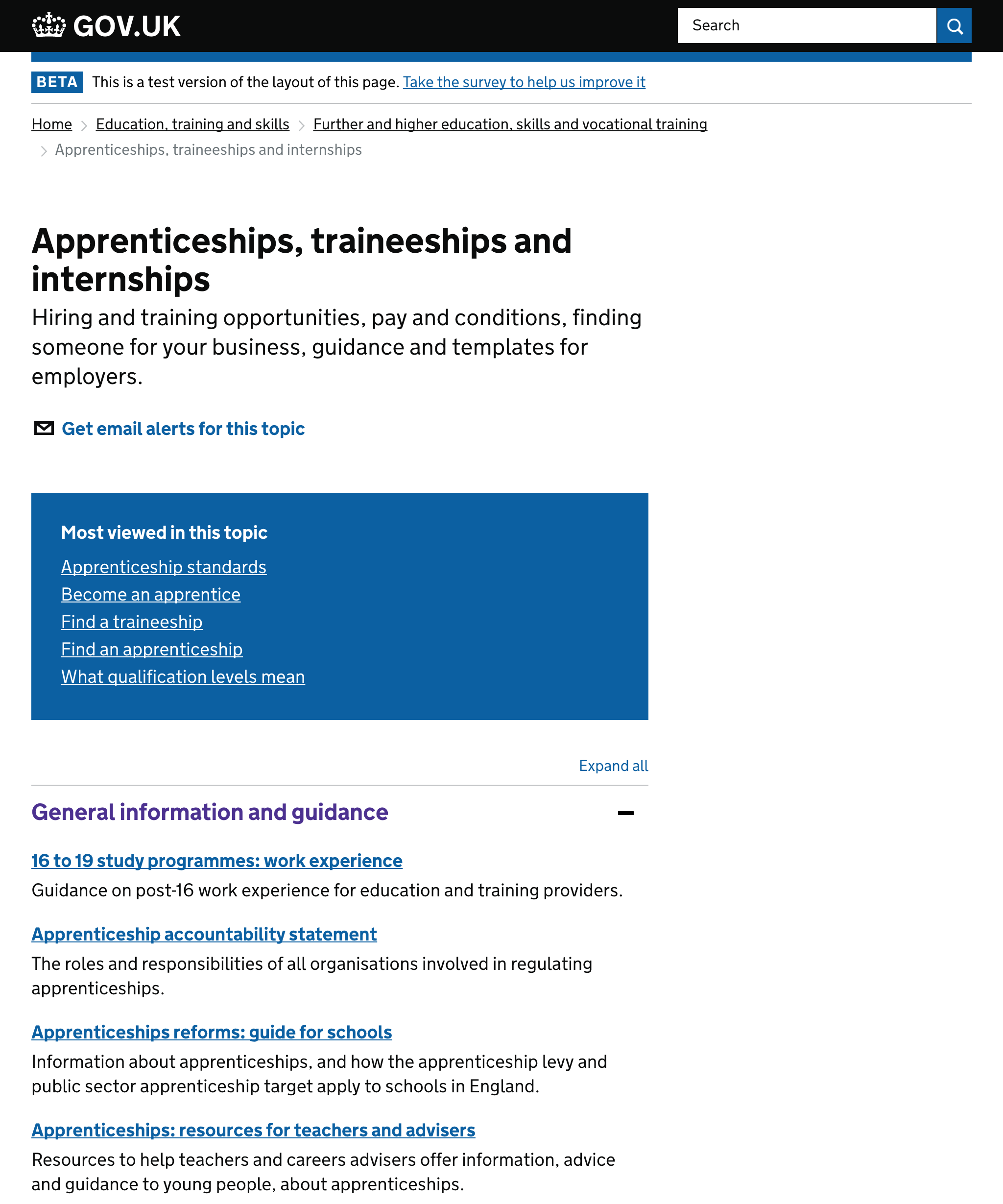This screenshot has height=1204, width=1003.
Task: Open the Further and higher education skills link
Action: 510,124
